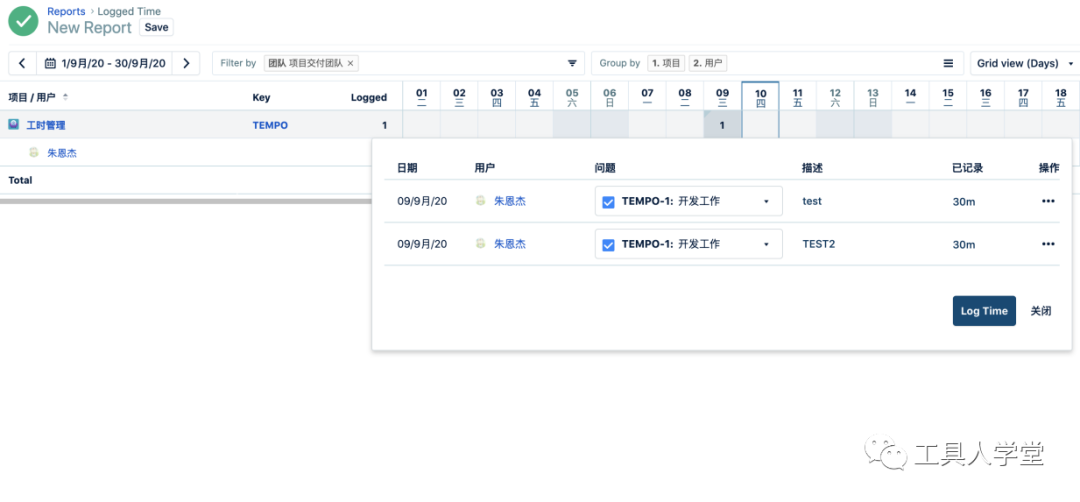Image resolution: width=1080 pixels, height=502 pixels.
Task: Click the Key column header
Action: [x=261, y=98]
